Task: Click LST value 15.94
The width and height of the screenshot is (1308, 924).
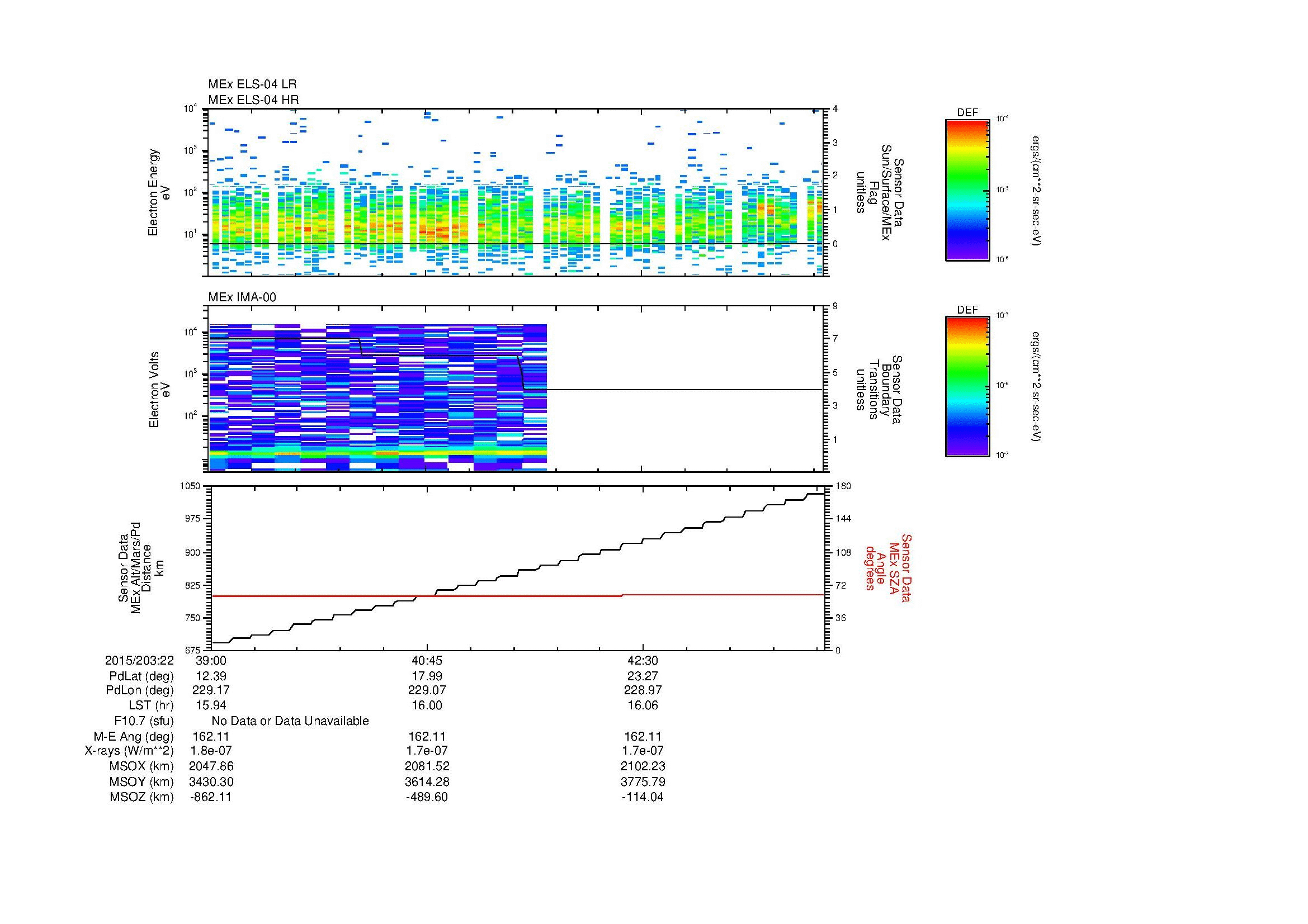Action: (211, 705)
